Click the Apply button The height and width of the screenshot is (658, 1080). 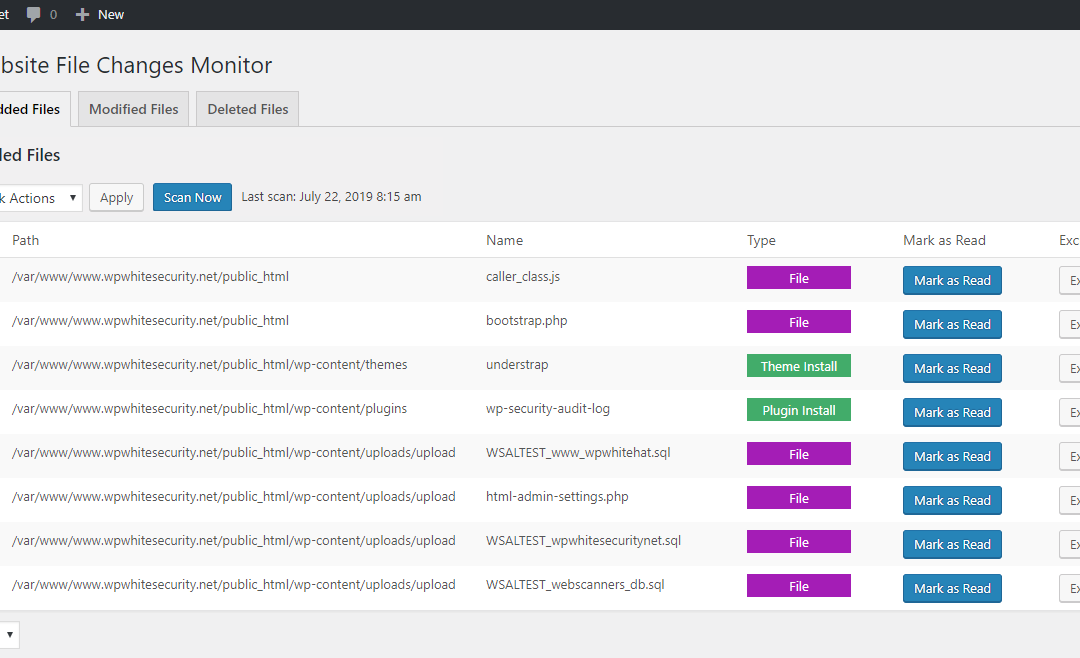coord(115,197)
